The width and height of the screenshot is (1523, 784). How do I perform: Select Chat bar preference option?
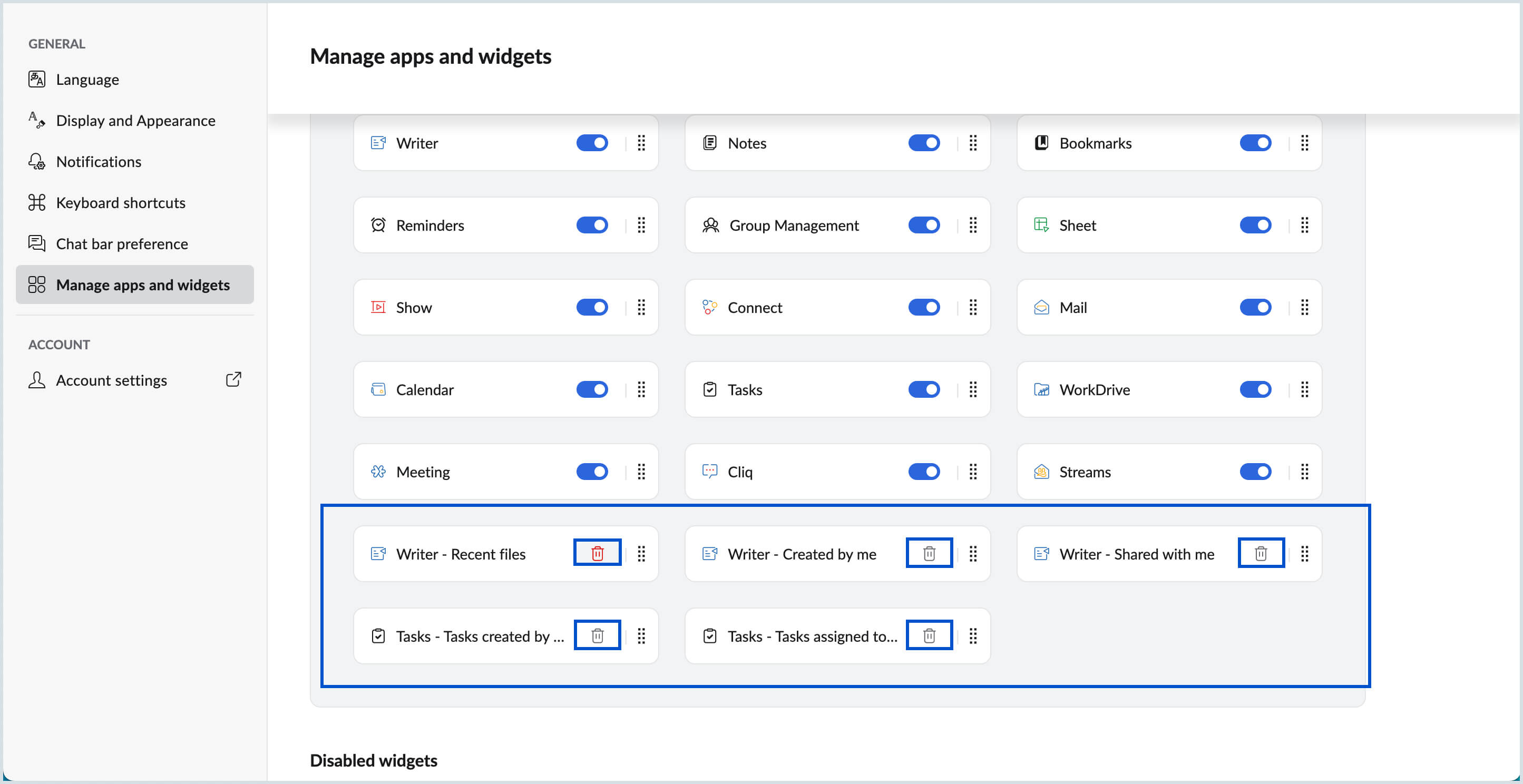tap(122, 244)
